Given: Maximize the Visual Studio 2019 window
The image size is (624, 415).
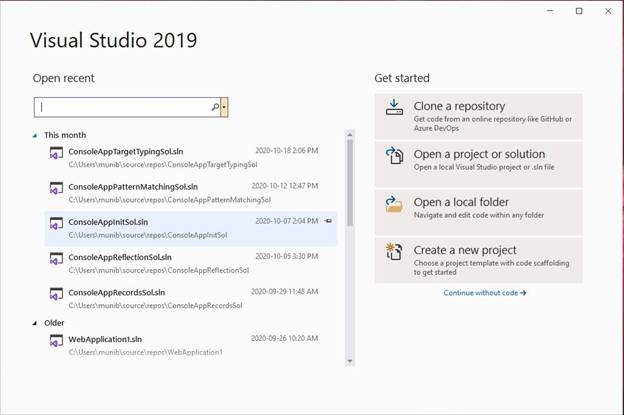Looking at the screenshot, I should (579, 11).
